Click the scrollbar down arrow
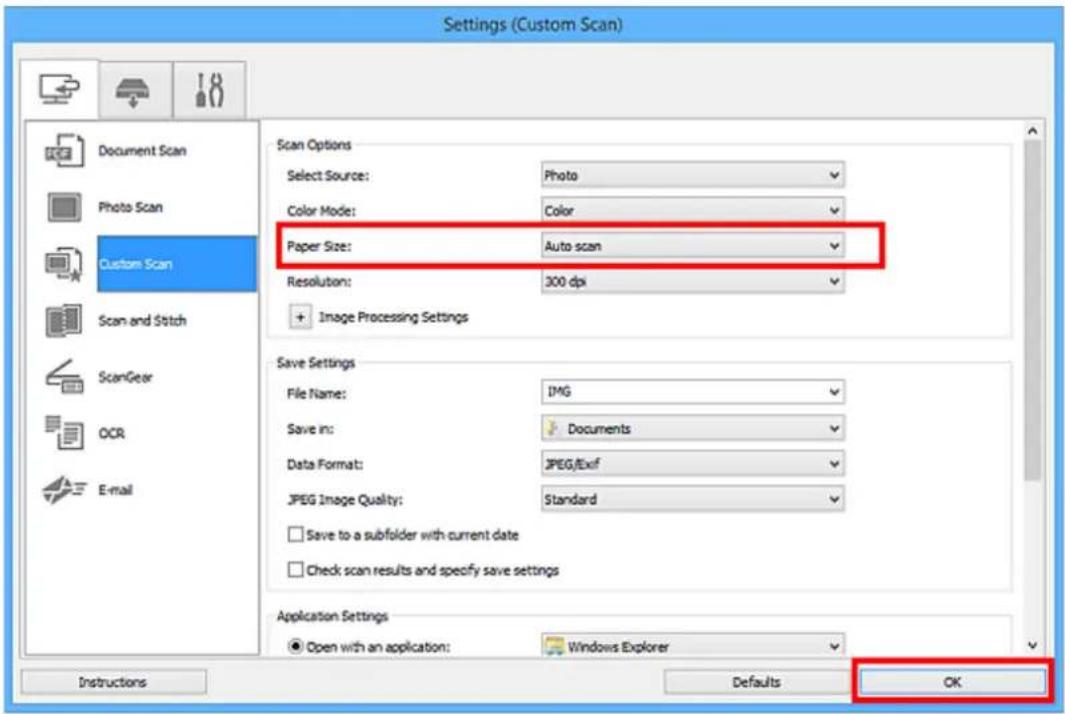The image size is (1065, 714). click(1032, 645)
